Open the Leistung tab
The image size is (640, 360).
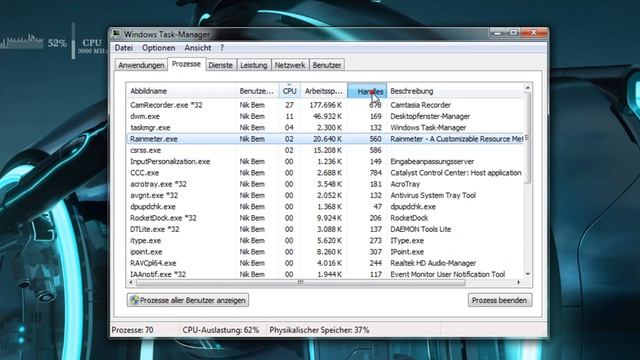click(253, 65)
